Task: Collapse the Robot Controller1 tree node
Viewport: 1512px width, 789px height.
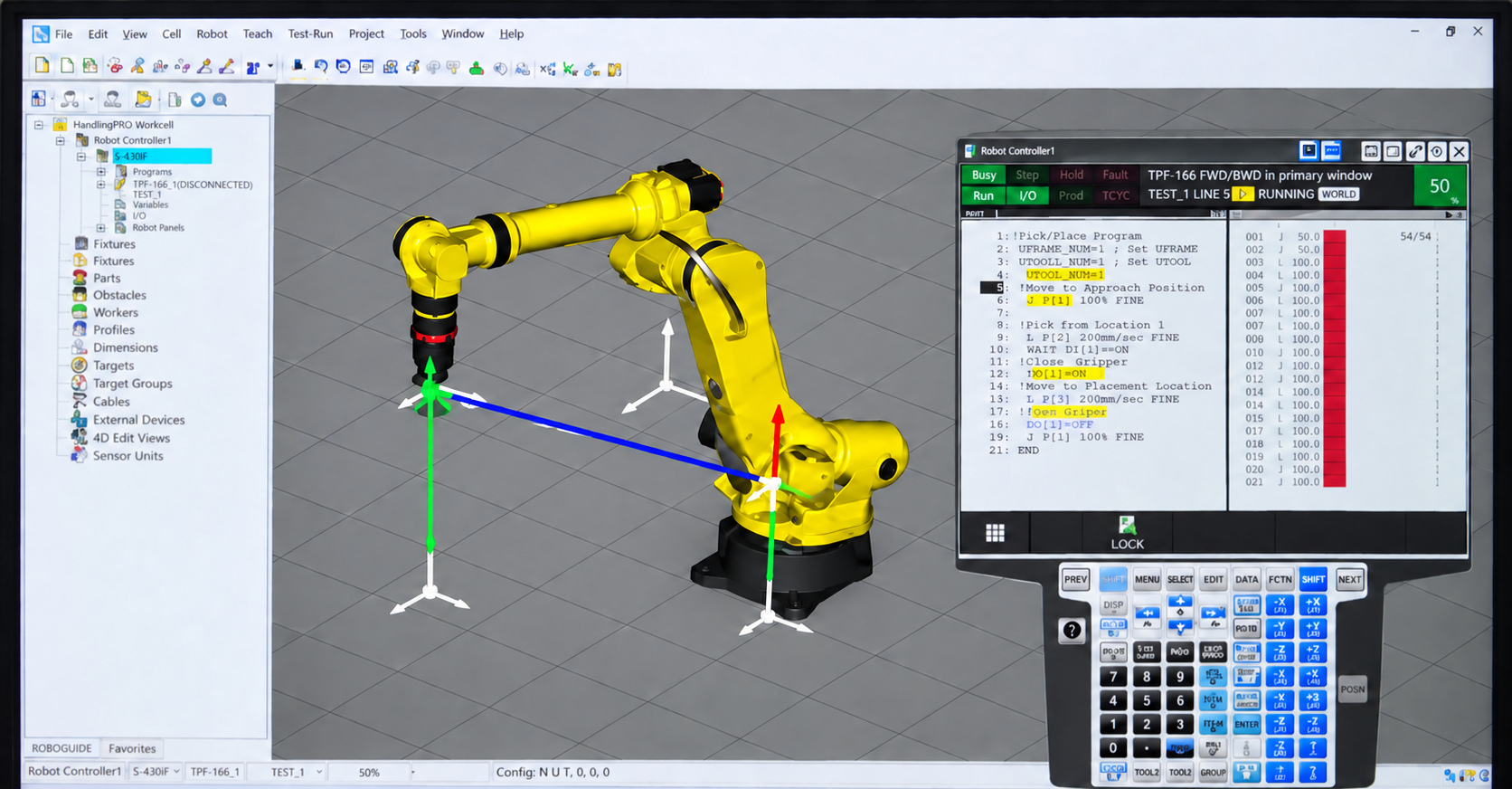Action: [61, 140]
